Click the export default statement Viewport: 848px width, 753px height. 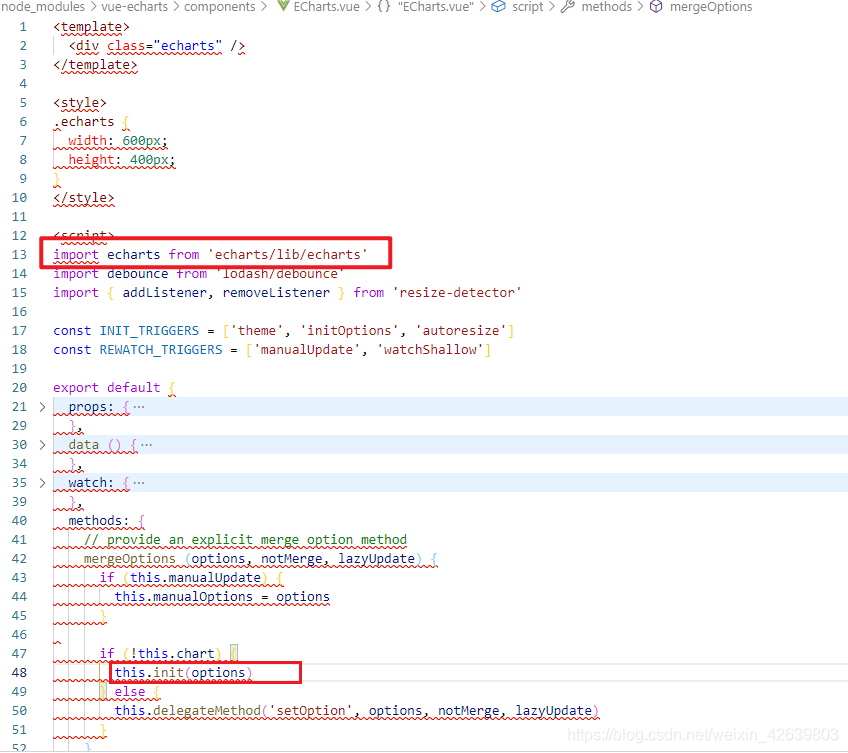(x=107, y=387)
